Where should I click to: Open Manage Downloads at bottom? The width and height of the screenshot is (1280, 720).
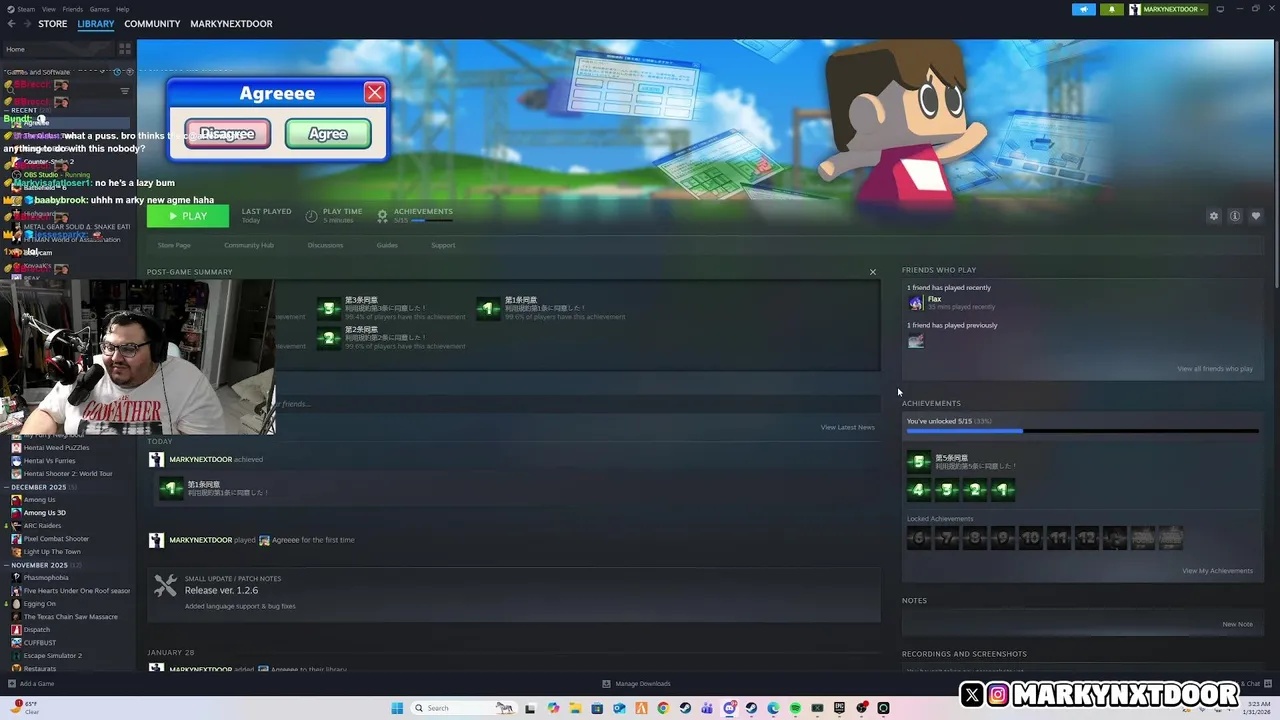pyautogui.click(x=636, y=684)
